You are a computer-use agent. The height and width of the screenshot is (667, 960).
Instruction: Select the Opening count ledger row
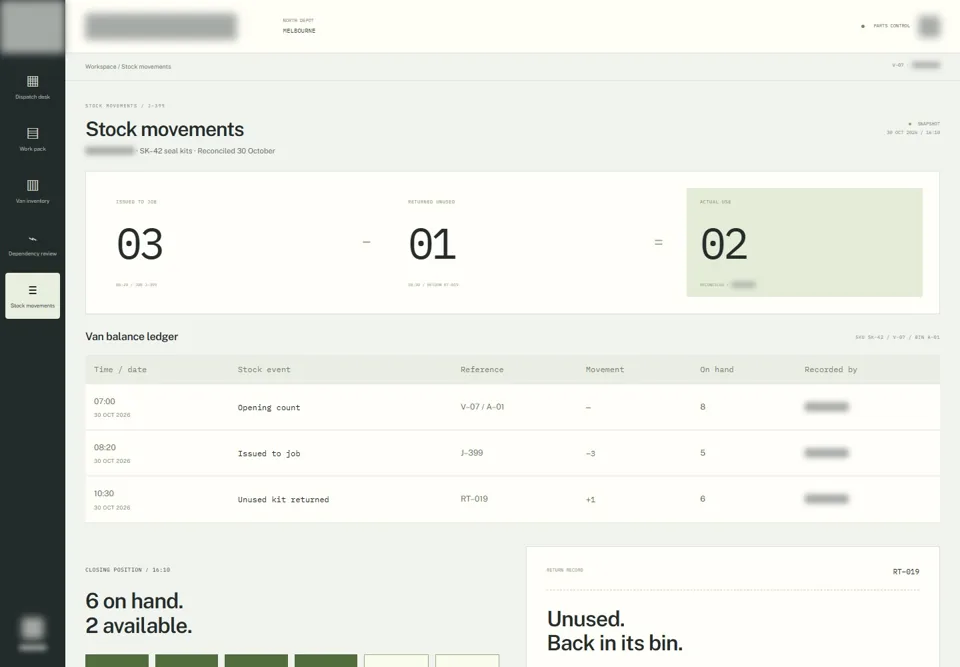[x=512, y=407]
